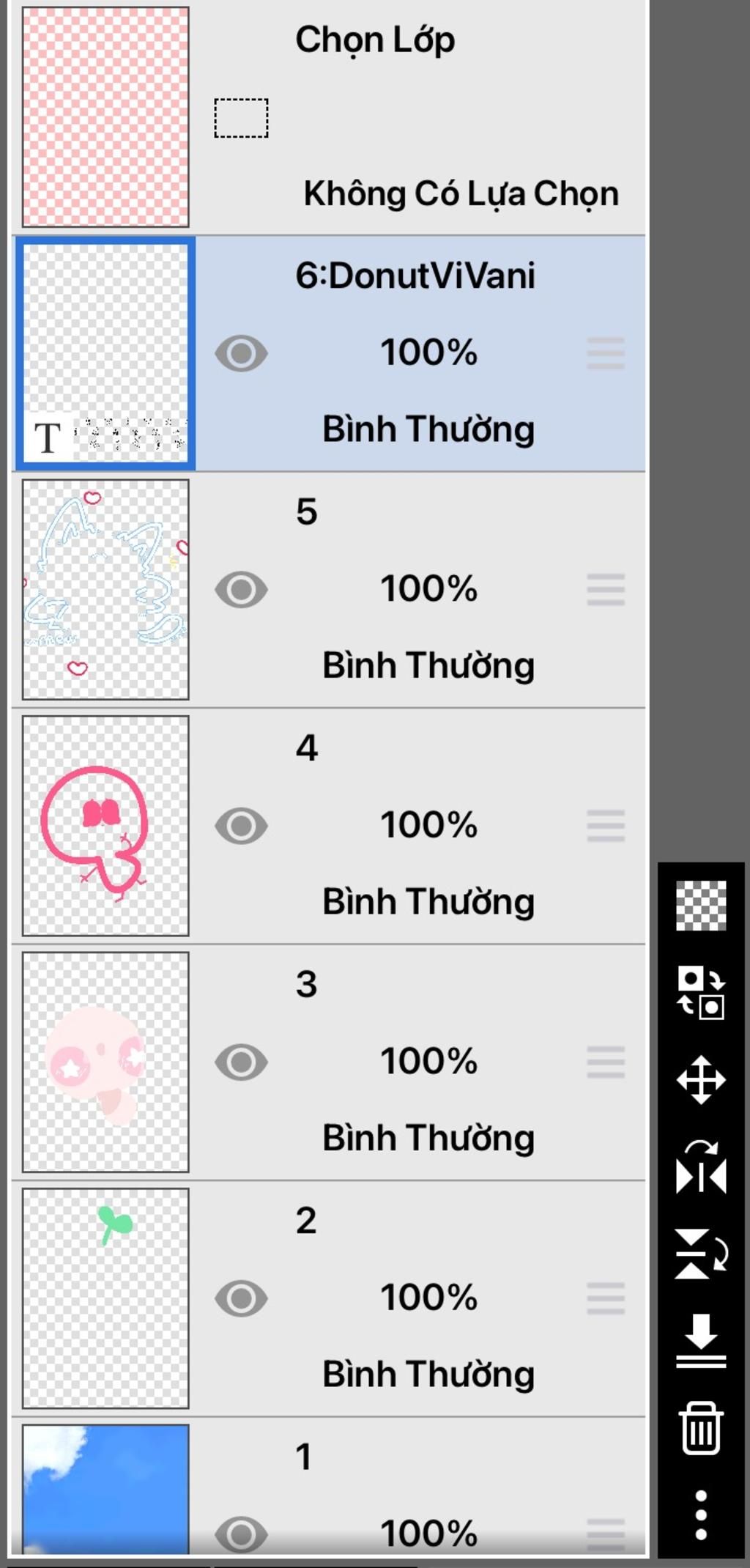The width and height of the screenshot is (750, 1568).
Task: Hide the 6:DonutViVani text layer
Action: pos(241,354)
